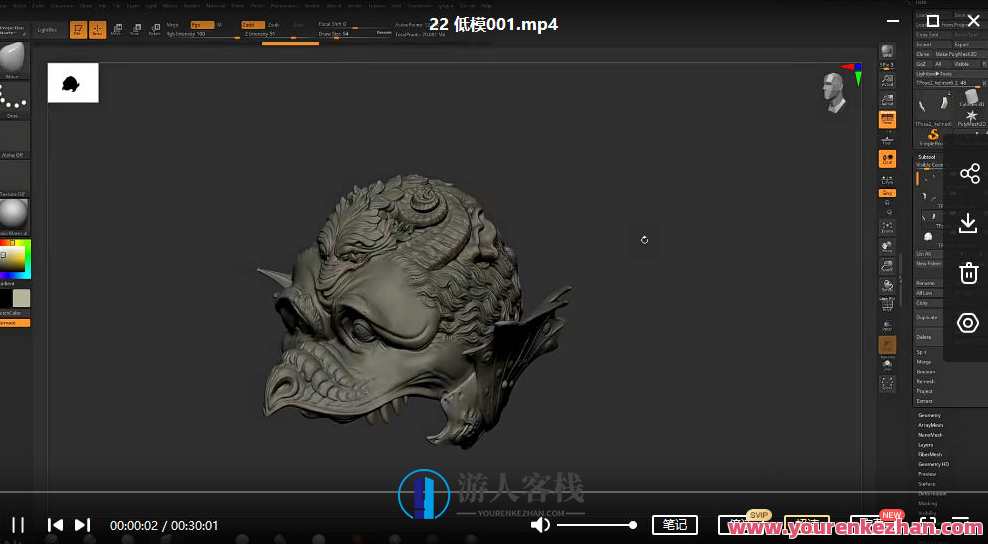Viewport: 988px width, 544px height.
Task: Toggle the Zsub button
Action: click(x=274, y=25)
